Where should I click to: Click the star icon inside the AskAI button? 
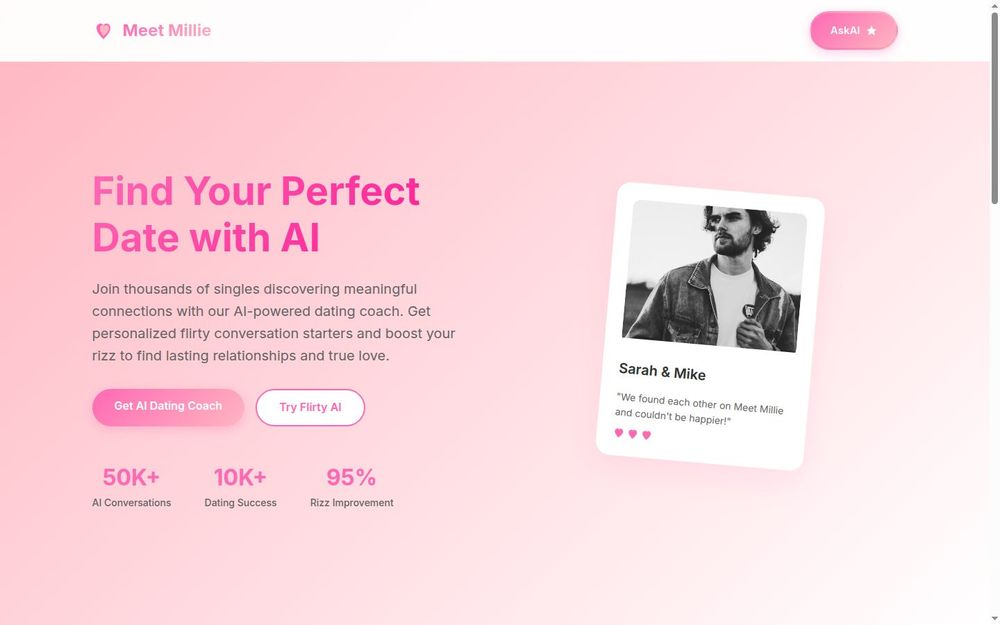click(871, 30)
